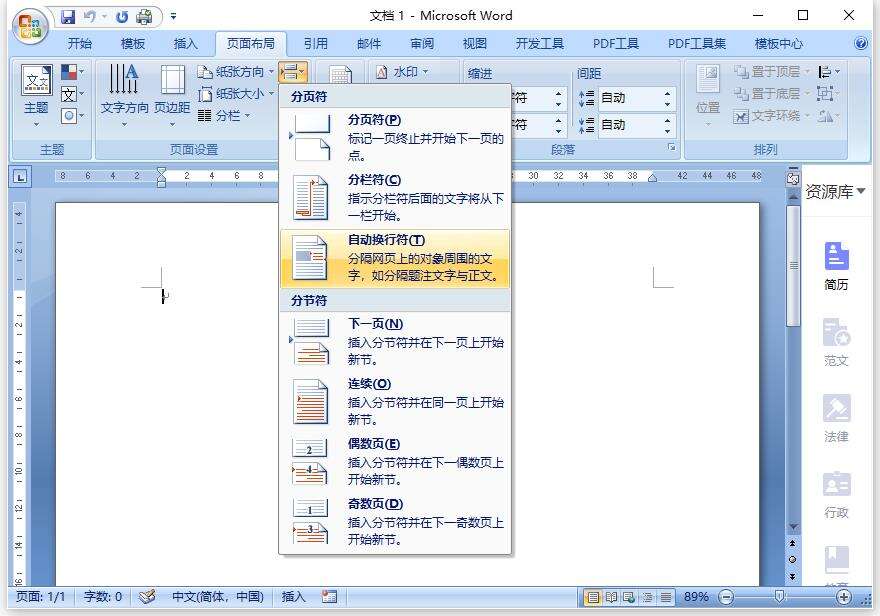Redo action using Quick Access toolbar icon
Viewport: 880px width, 616px height.
point(122,17)
